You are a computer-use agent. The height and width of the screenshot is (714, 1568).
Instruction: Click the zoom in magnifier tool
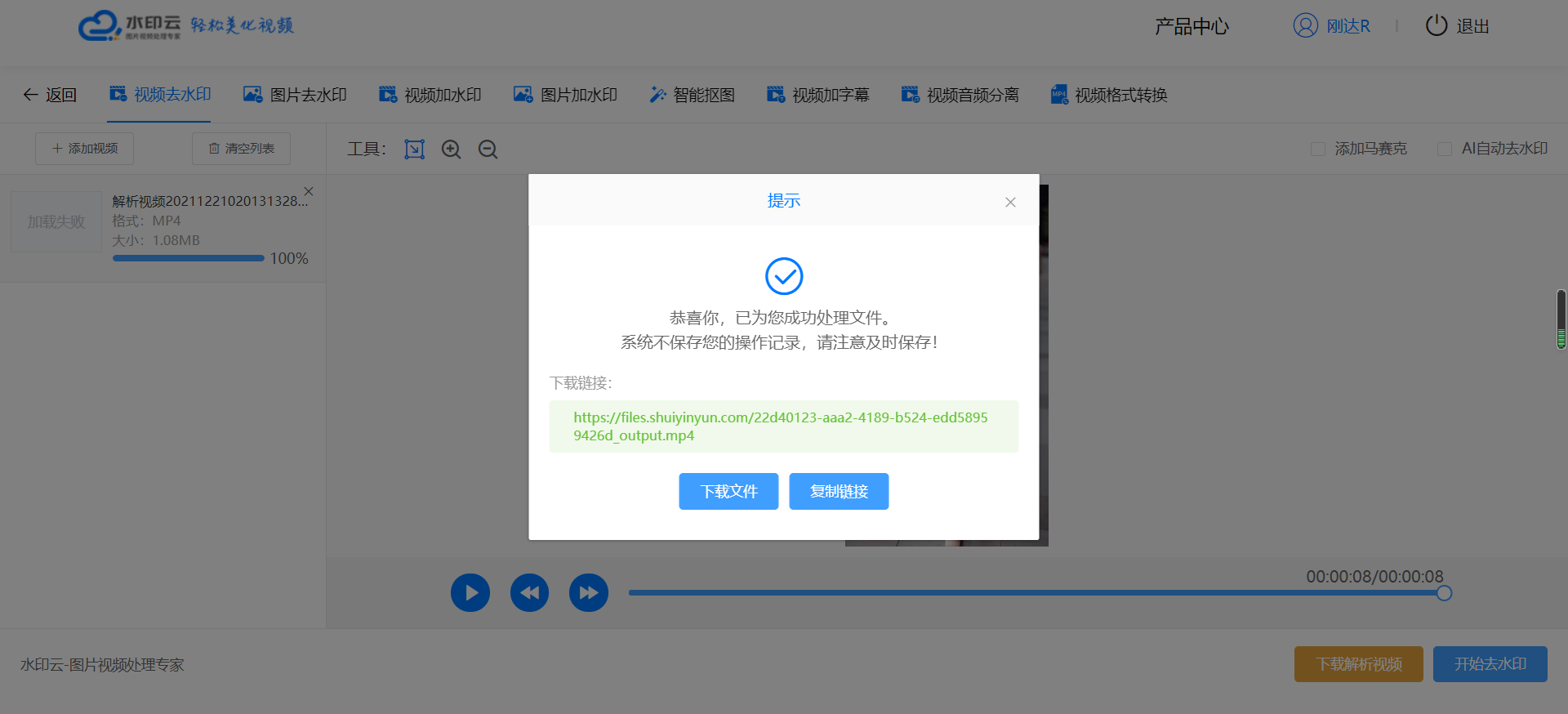pos(451,149)
